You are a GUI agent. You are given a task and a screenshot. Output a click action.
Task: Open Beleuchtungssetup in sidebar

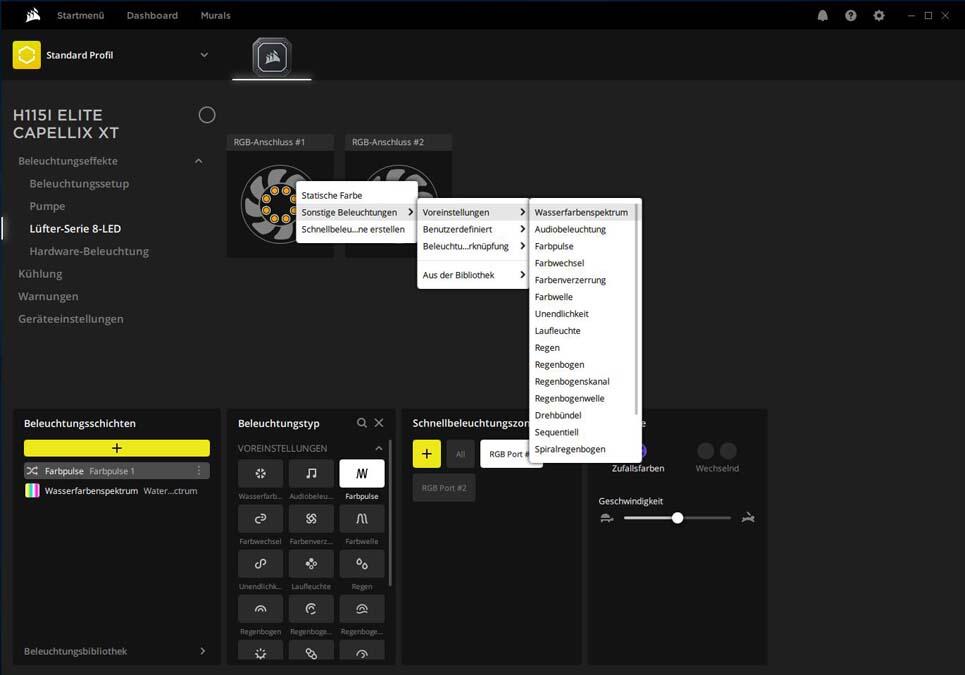(x=79, y=183)
